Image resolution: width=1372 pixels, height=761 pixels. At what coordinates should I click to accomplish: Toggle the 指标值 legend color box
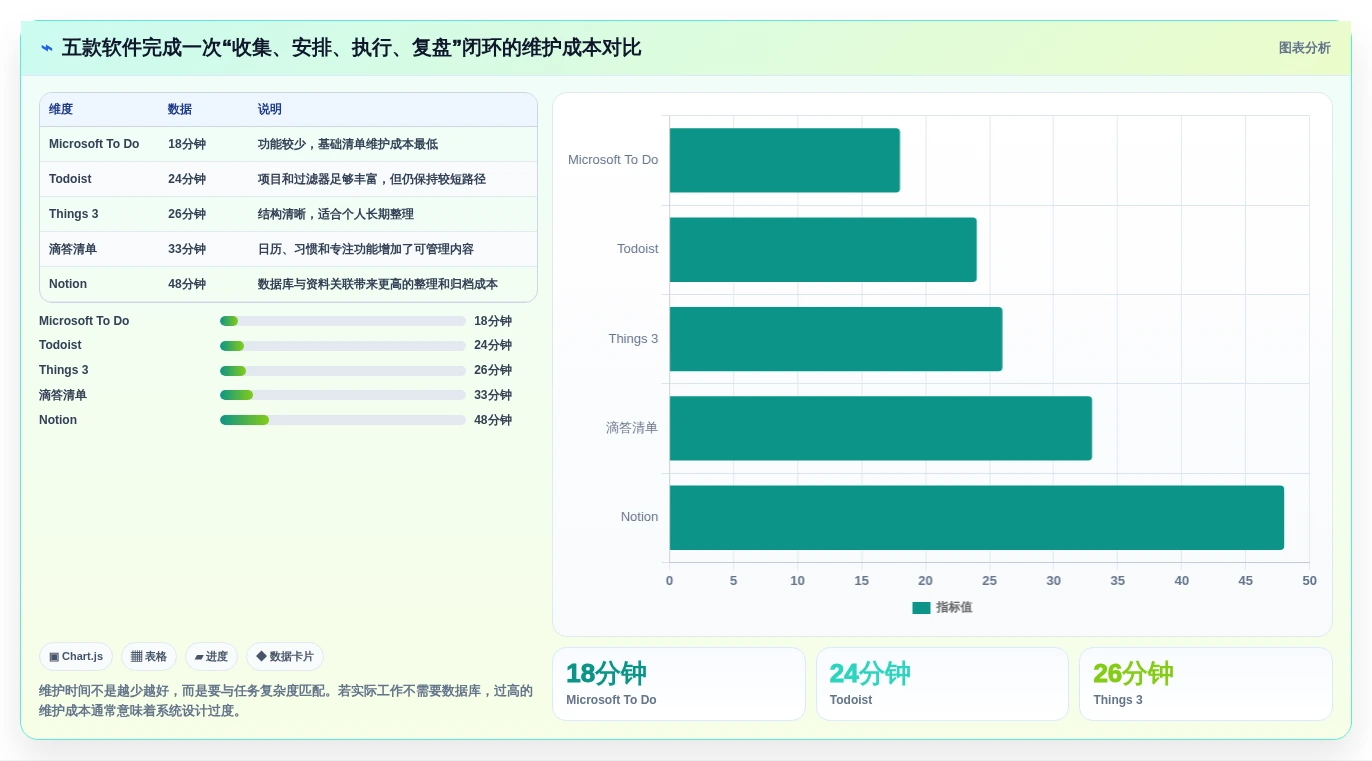pyautogui.click(x=921, y=608)
